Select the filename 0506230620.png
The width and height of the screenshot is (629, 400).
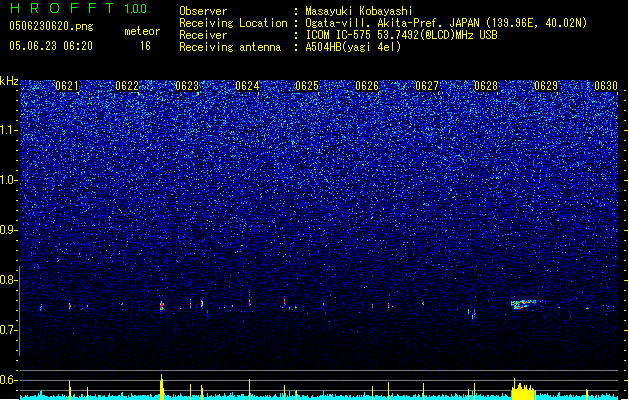[51, 27]
